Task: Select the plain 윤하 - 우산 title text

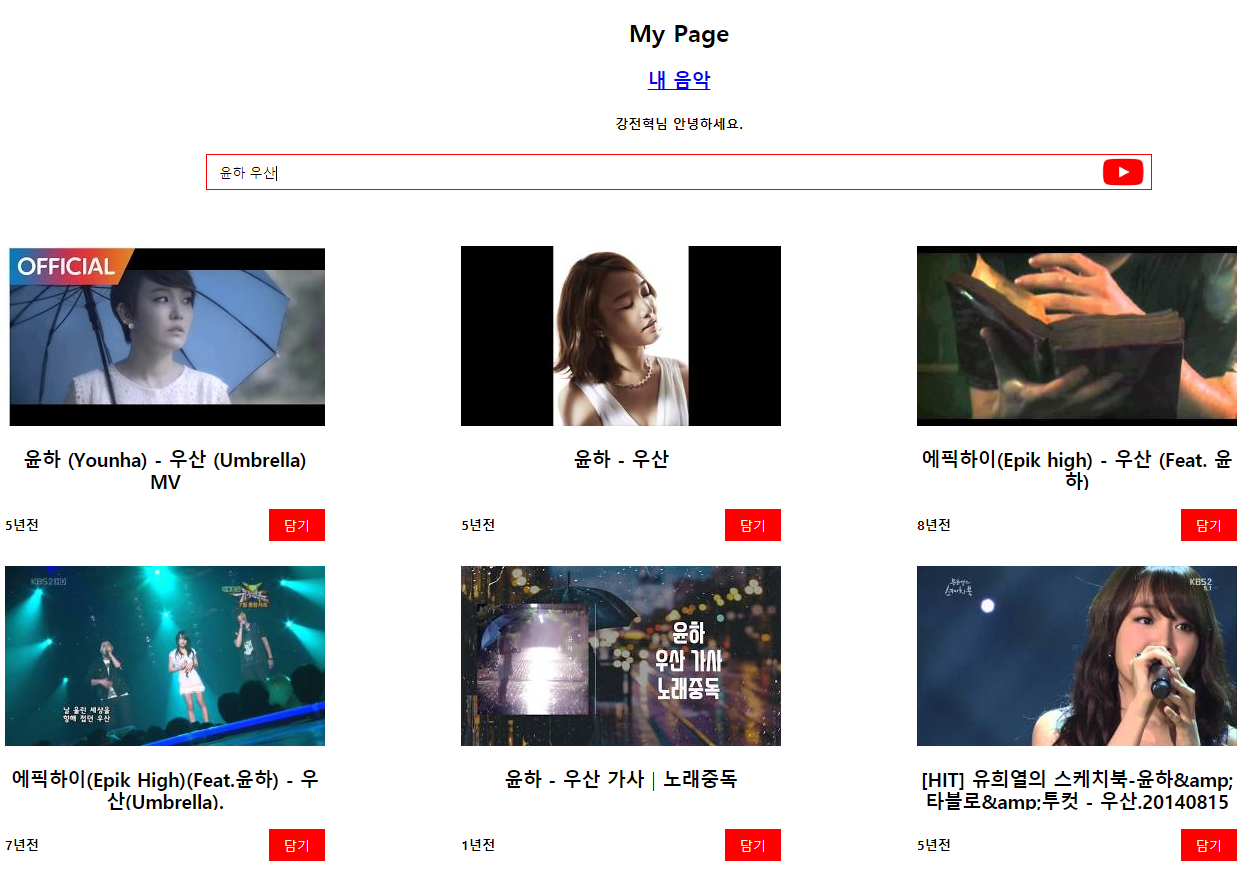Action: tap(621, 459)
